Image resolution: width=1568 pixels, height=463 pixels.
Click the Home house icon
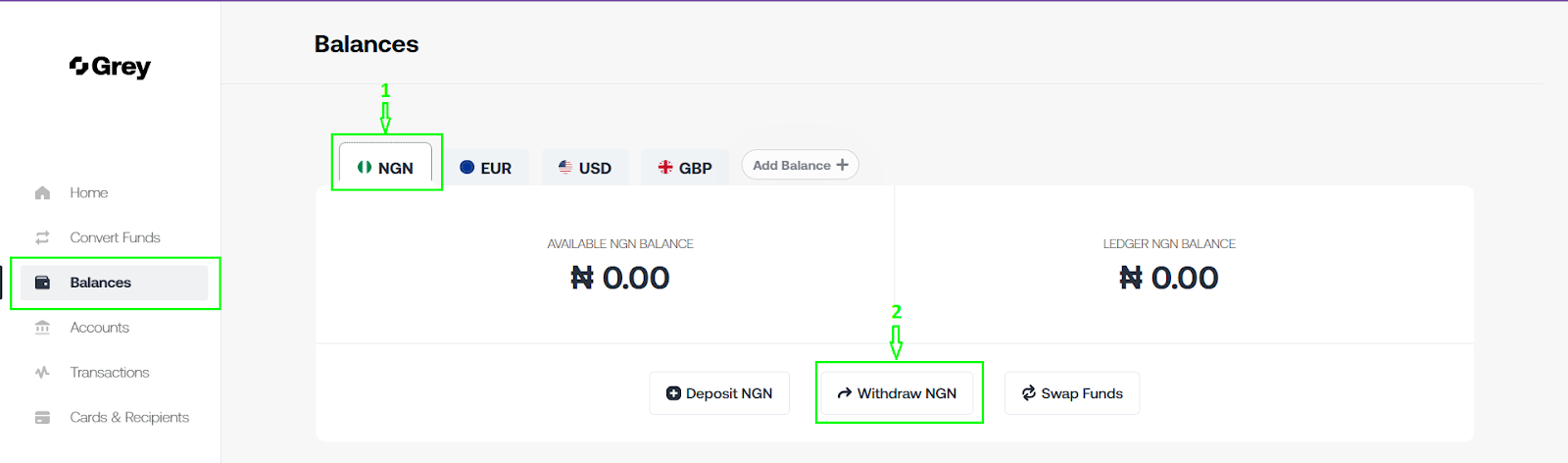42,193
